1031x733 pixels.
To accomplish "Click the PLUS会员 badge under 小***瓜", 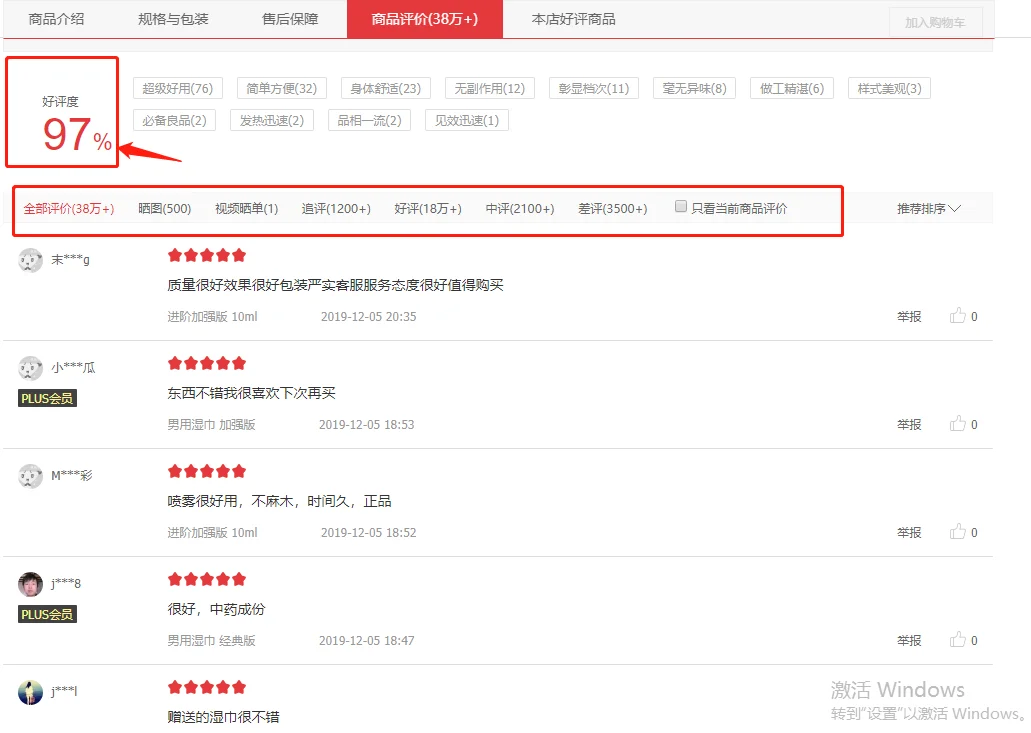I will pos(47,398).
